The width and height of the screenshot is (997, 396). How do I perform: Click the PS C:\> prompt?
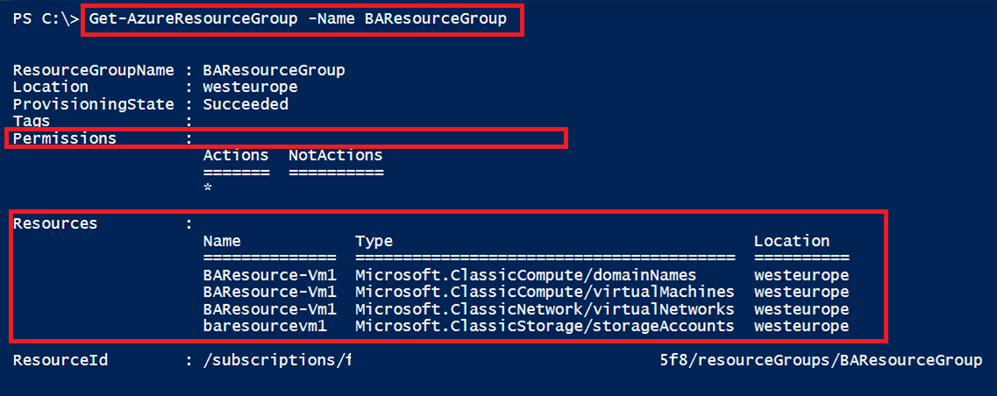coord(46,20)
